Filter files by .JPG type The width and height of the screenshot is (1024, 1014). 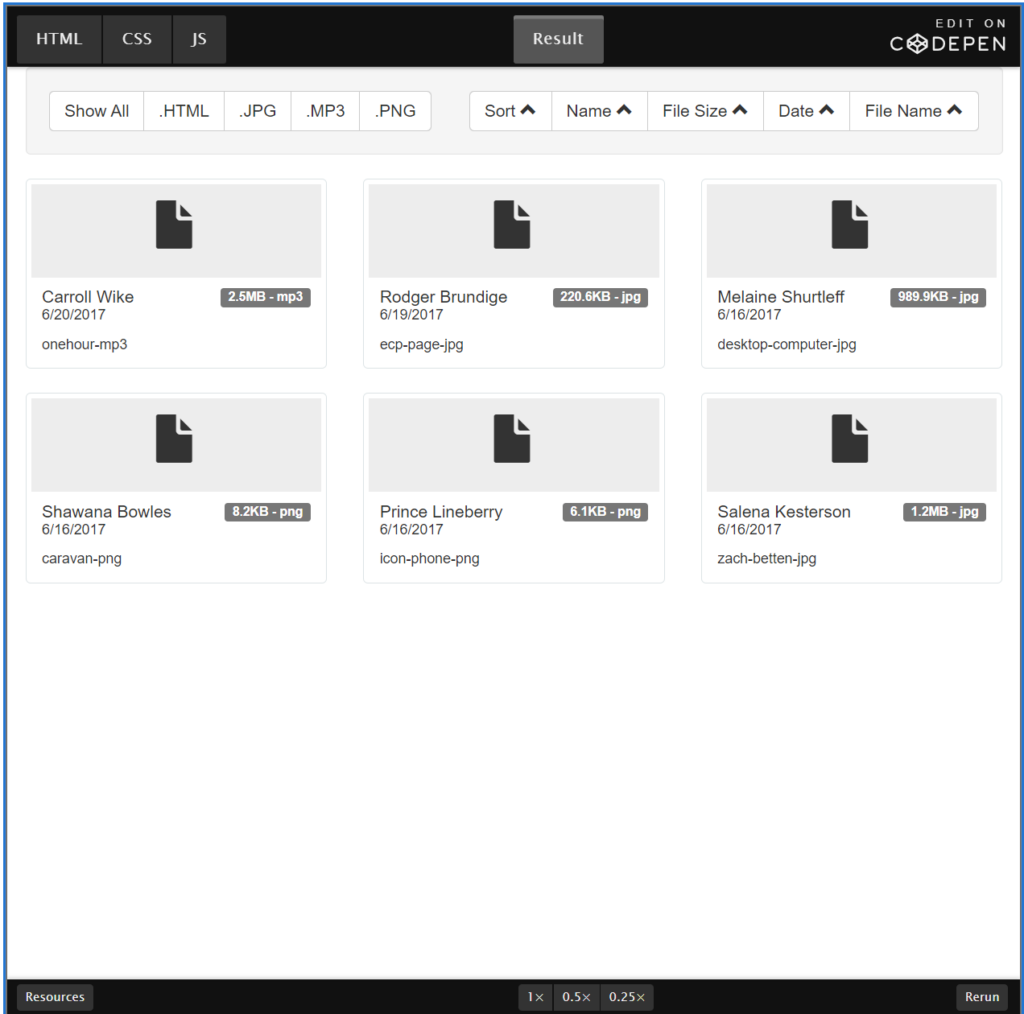[257, 111]
